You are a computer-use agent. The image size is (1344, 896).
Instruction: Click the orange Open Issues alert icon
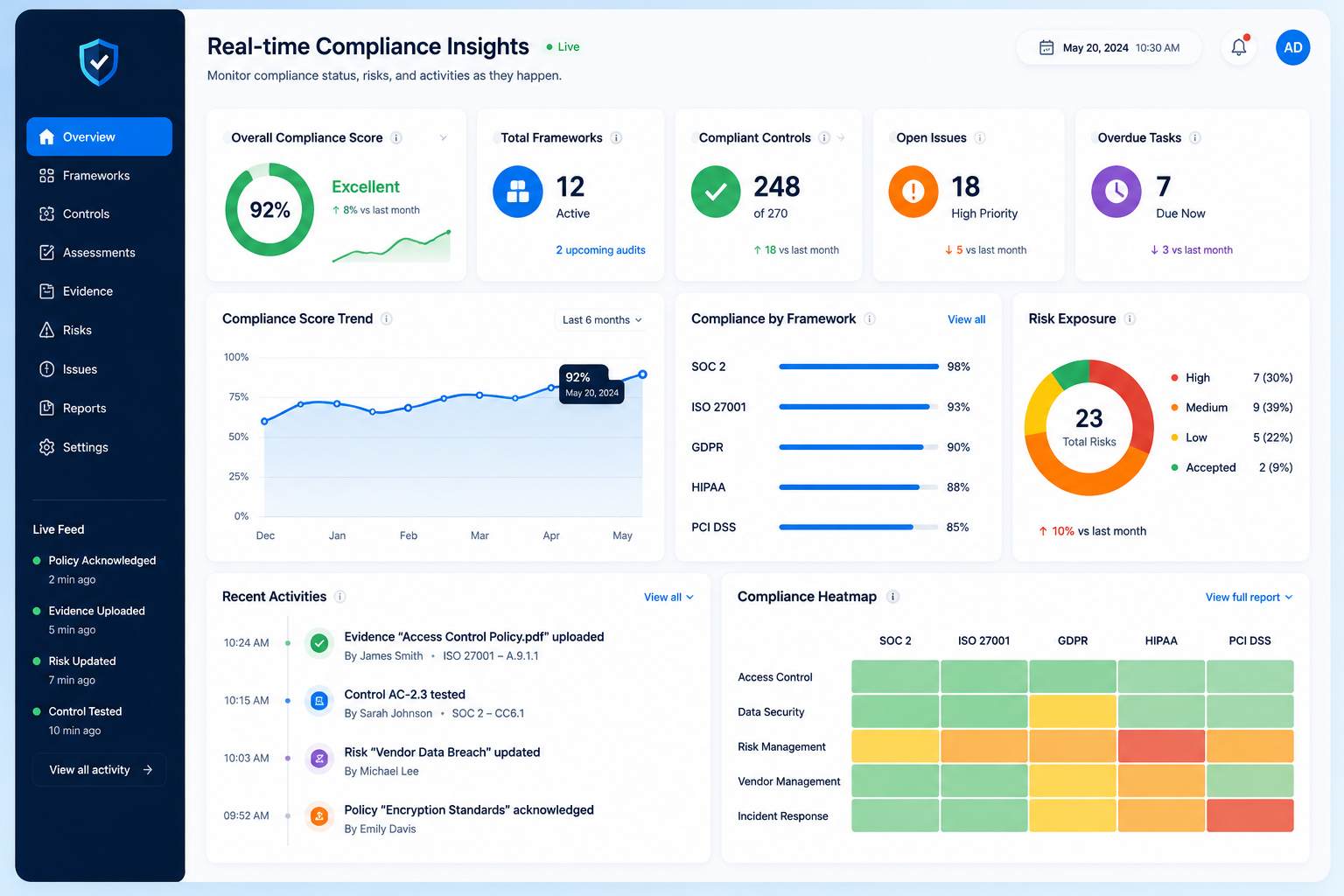(x=913, y=191)
